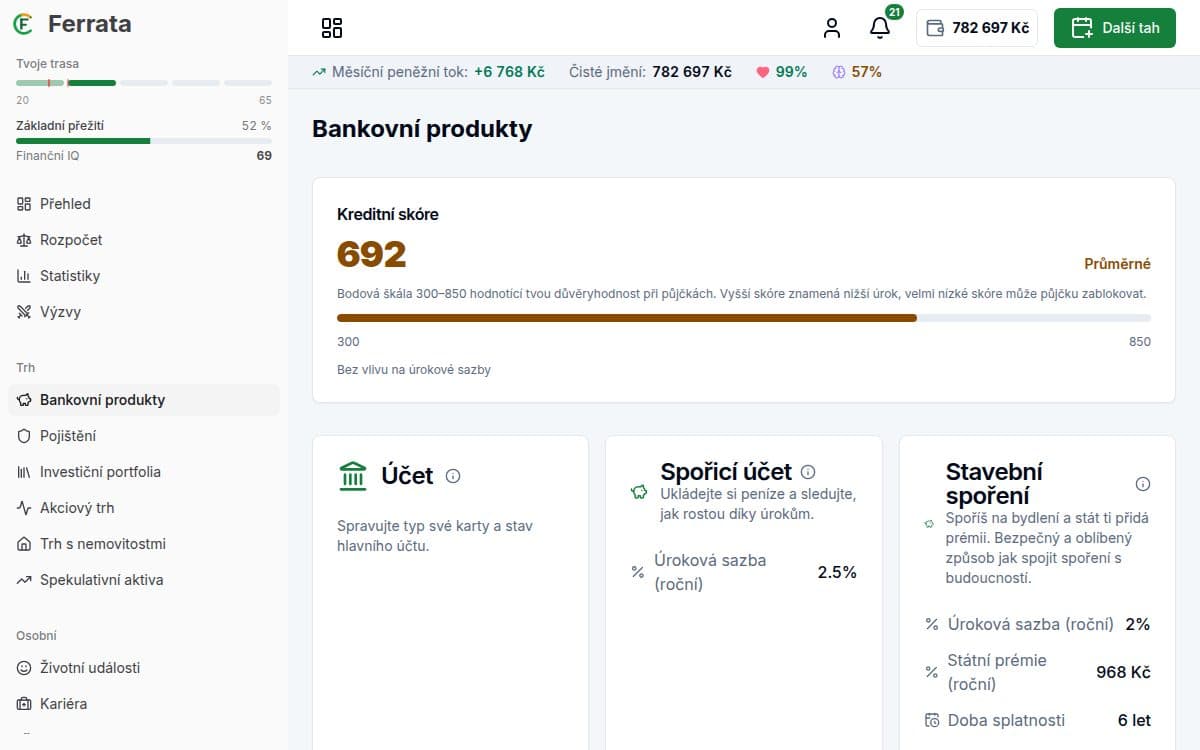The height and width of the screenshot is (750, 1200).
Task: Click the Bankovní produkty page heading
Action: coord(422,129)
